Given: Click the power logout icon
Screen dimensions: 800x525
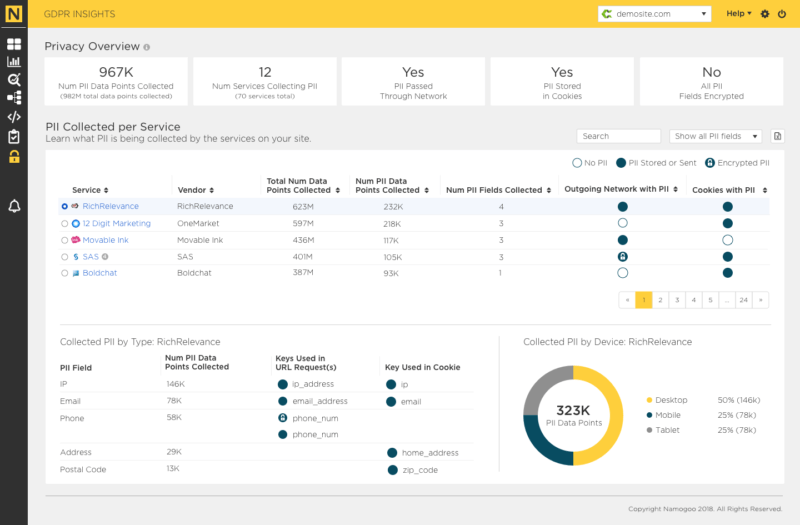Looking at the screenshot, I should click(782, 14).
